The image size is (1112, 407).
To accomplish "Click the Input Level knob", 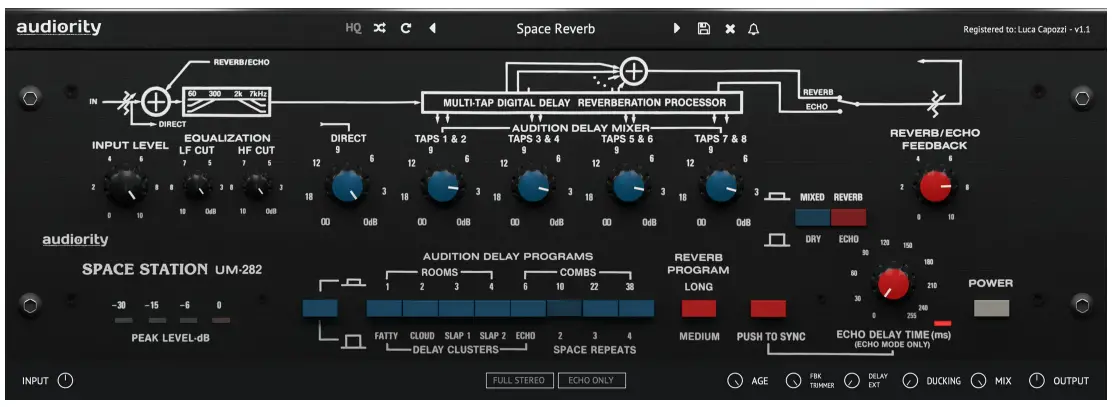I will [x=126, y=186].
